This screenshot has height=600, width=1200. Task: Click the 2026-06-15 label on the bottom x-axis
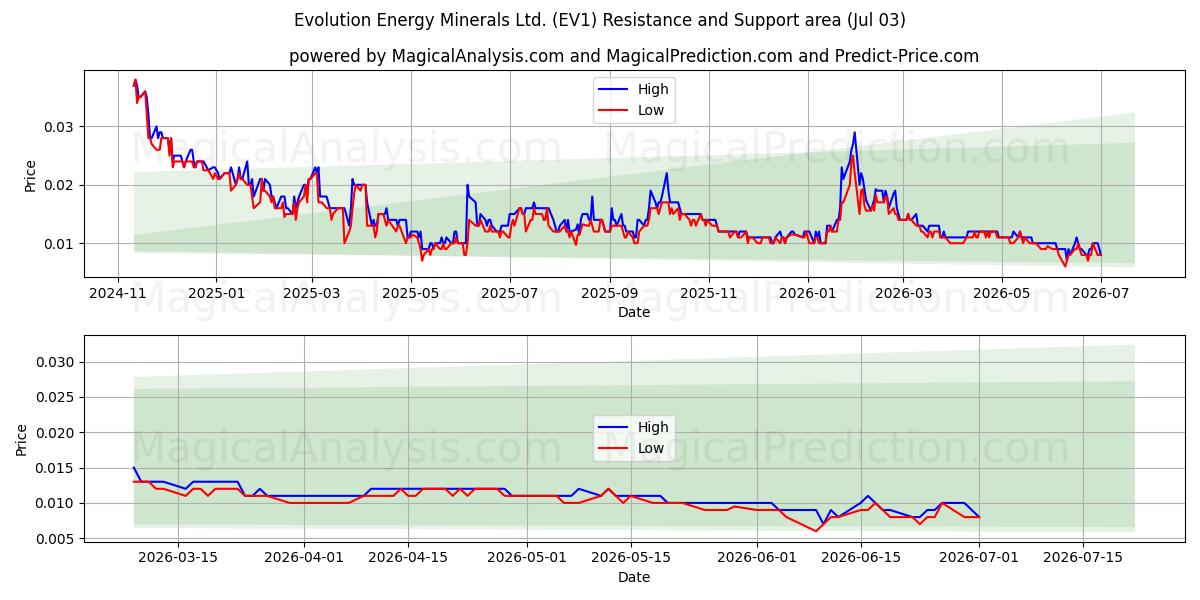tap(861, 558)
